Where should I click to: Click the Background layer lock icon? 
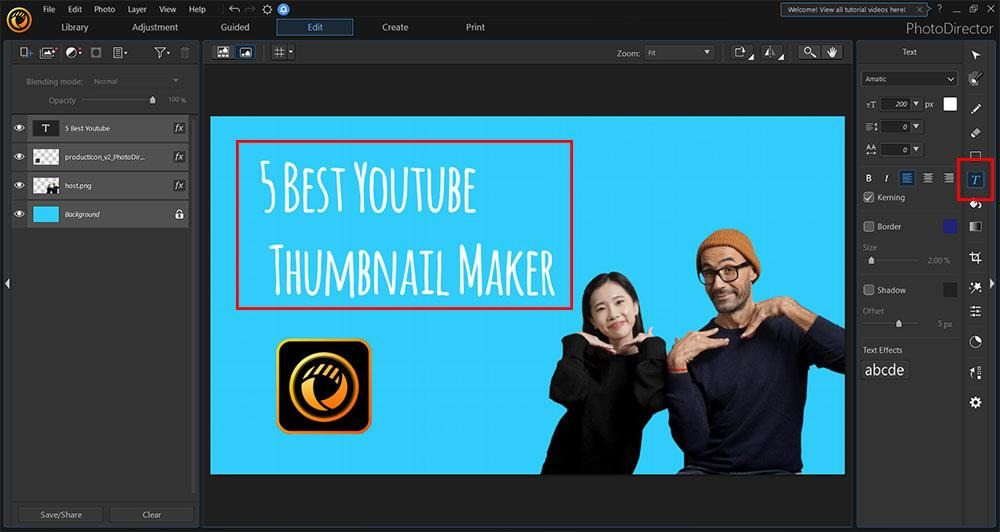[179, 214]
